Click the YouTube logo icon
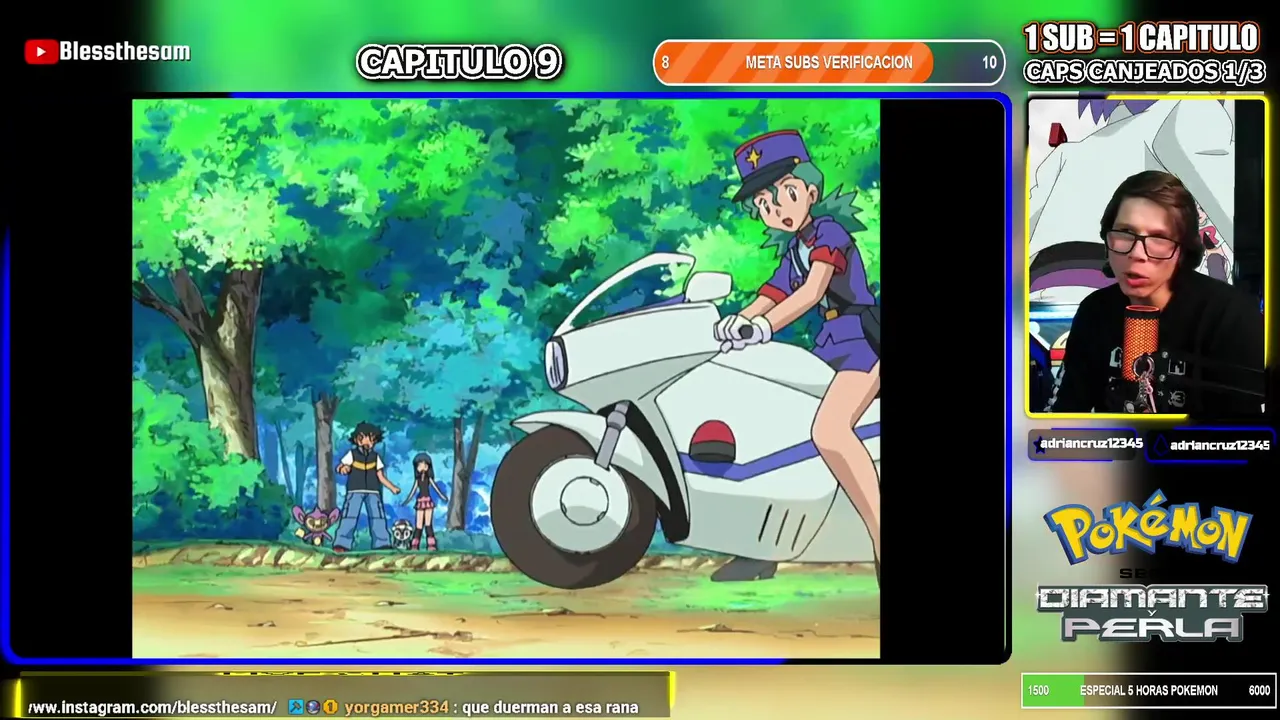The image size is (1280, 720). point(40,52)
